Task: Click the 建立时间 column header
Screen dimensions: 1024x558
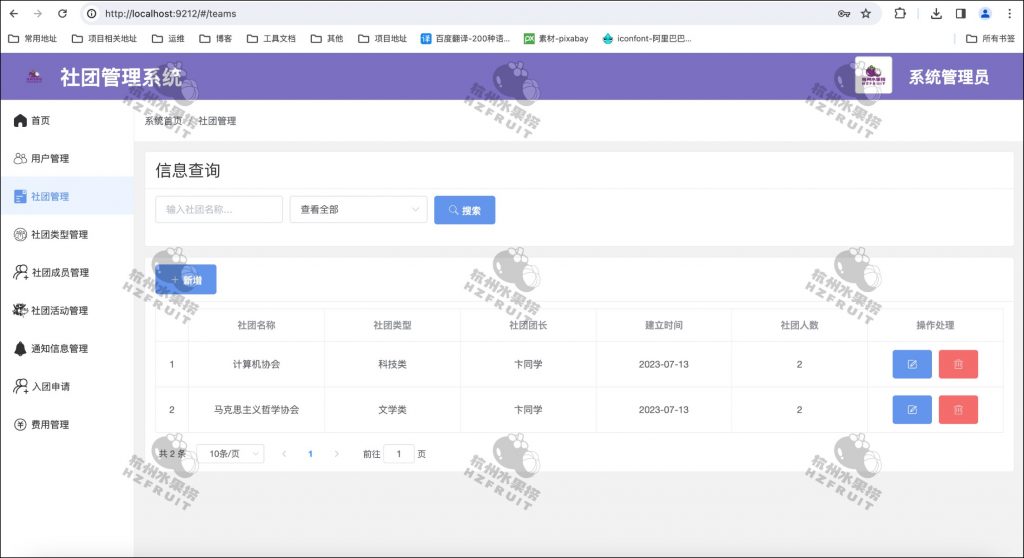Action: coord(664,325)
